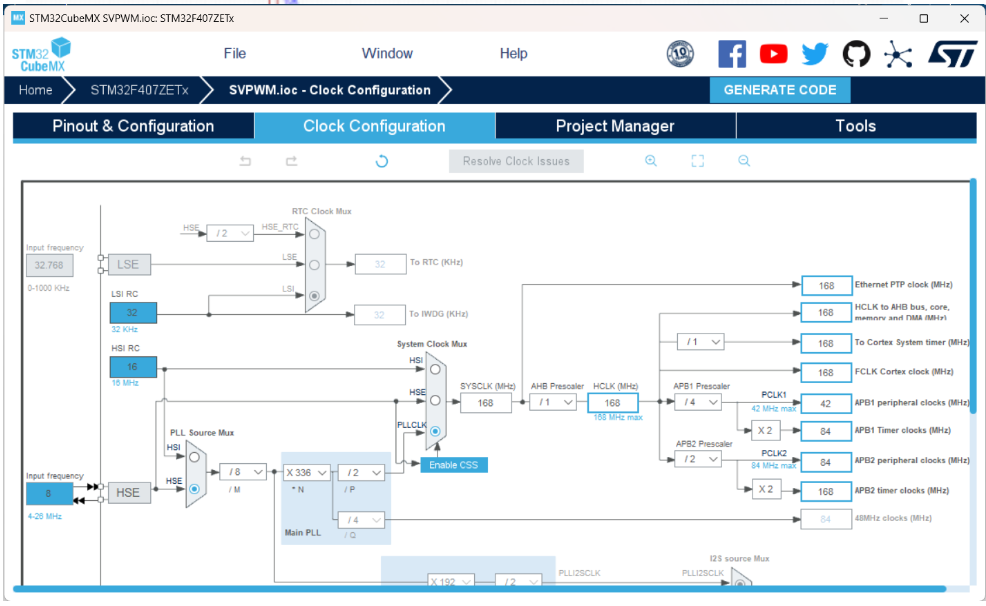Open the /8 PLLM divider dropdown
This screenshot has height=606, width=986.
tap(243, 471)
